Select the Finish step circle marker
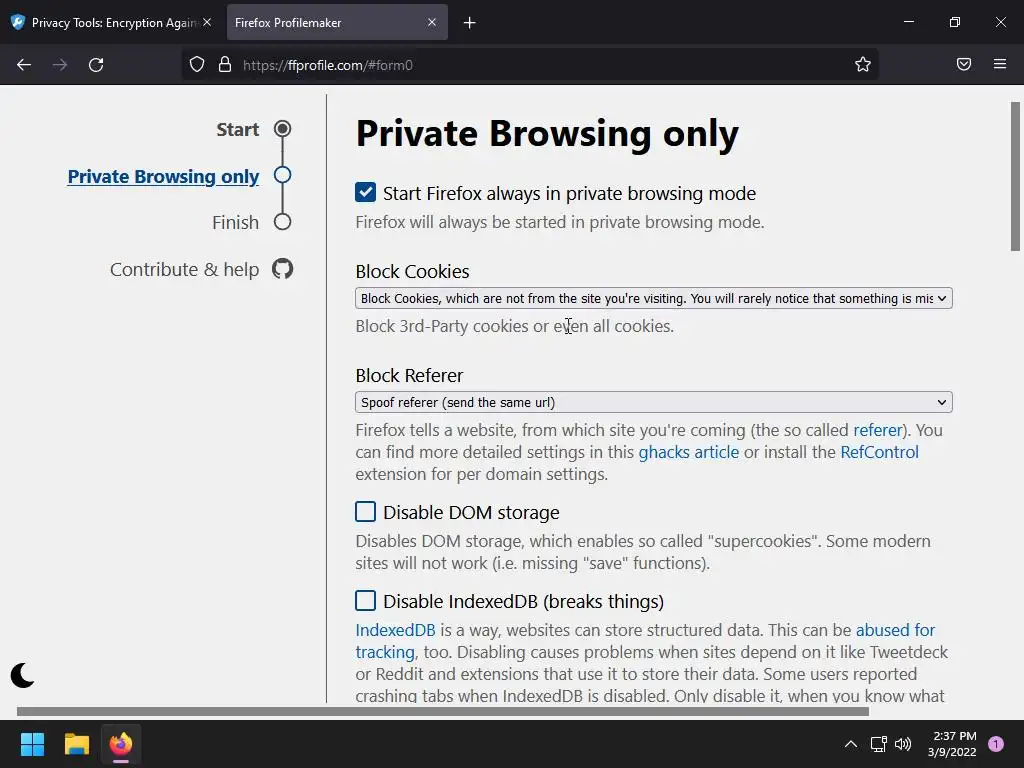The width and height of the screenshot is (1024, 768). [x=282, y=222]
